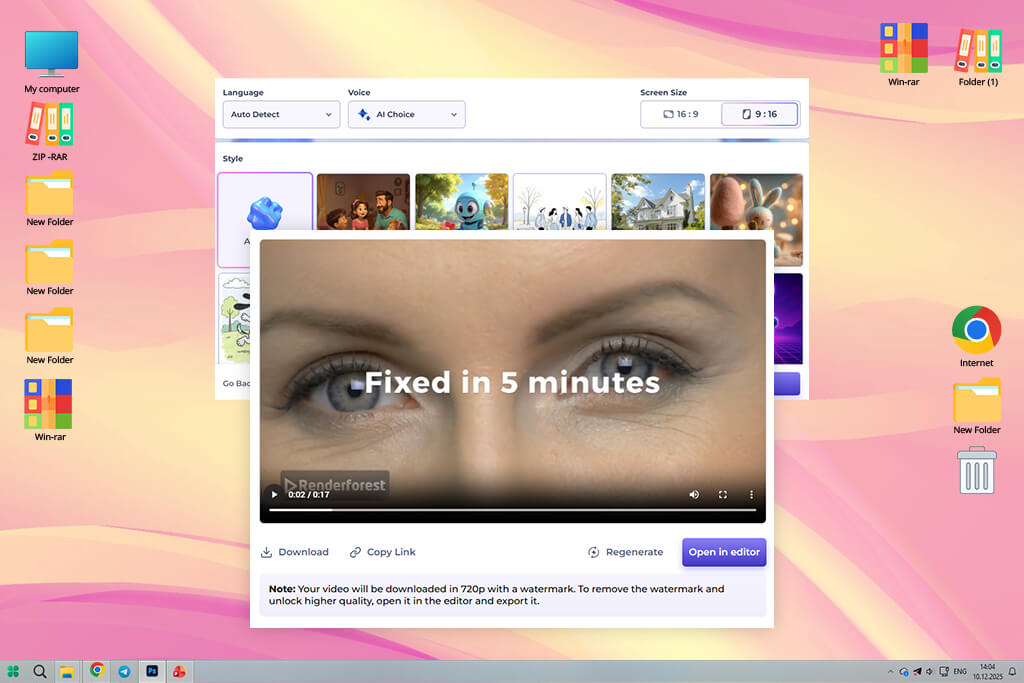Screen dimensions: 1024x683
Task: Open the Start menu clover icon
Action: point(13,671)
